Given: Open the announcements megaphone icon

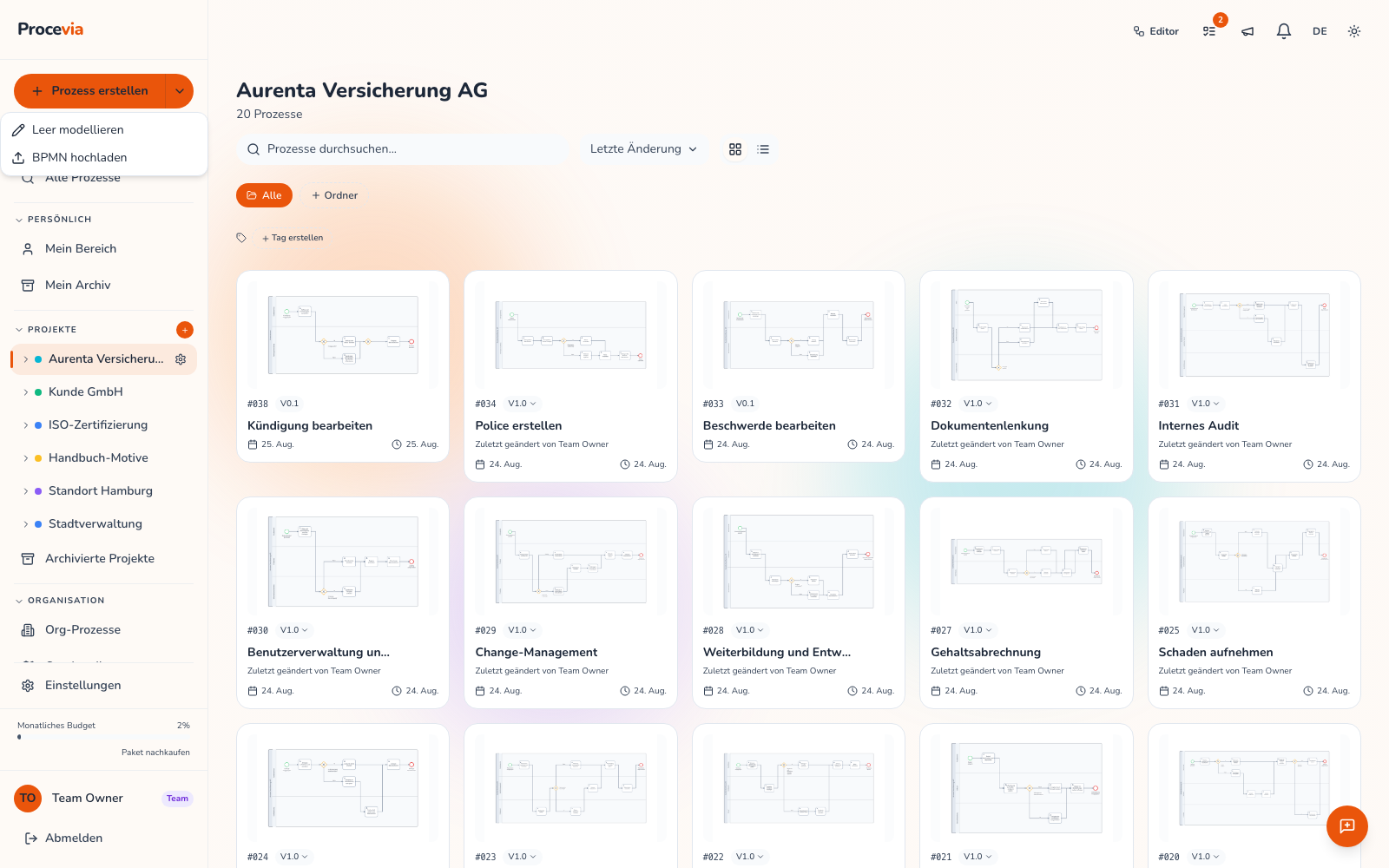Looking at the screenshot, I should coord(1247,31).
